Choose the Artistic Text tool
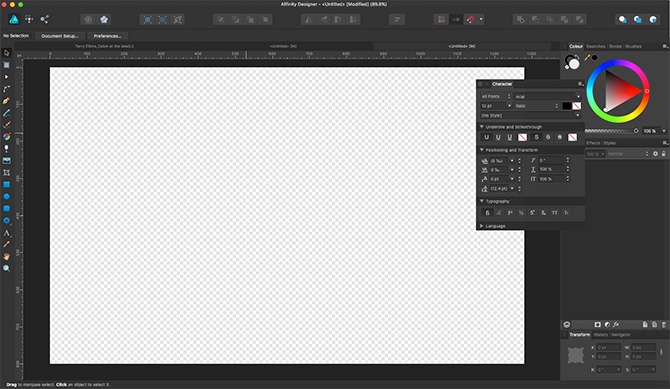 point(6,233)
